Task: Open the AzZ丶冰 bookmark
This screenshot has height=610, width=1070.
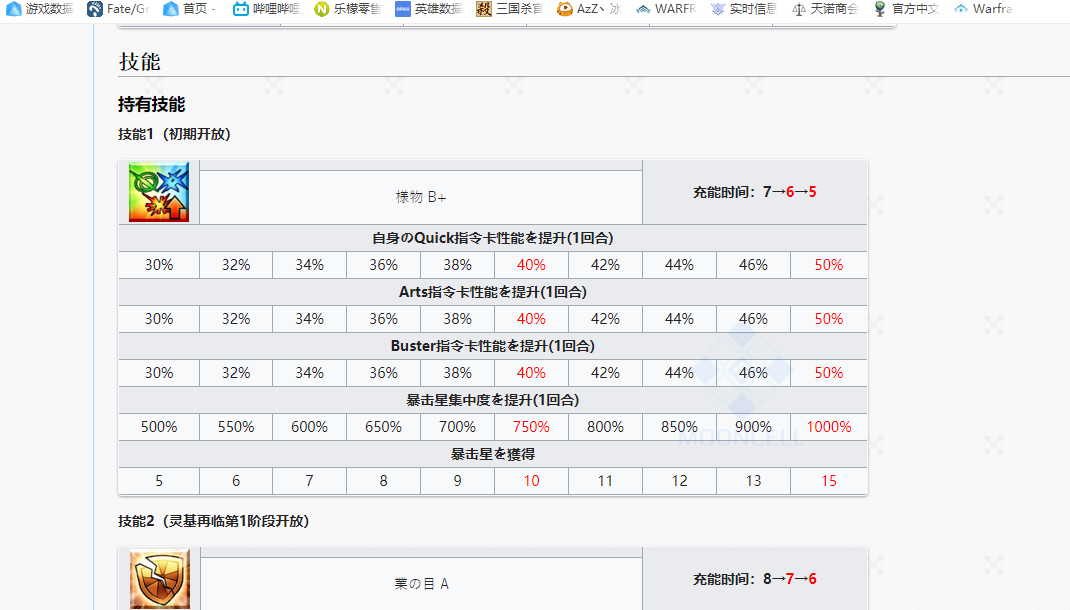Action: pos(588,9)
